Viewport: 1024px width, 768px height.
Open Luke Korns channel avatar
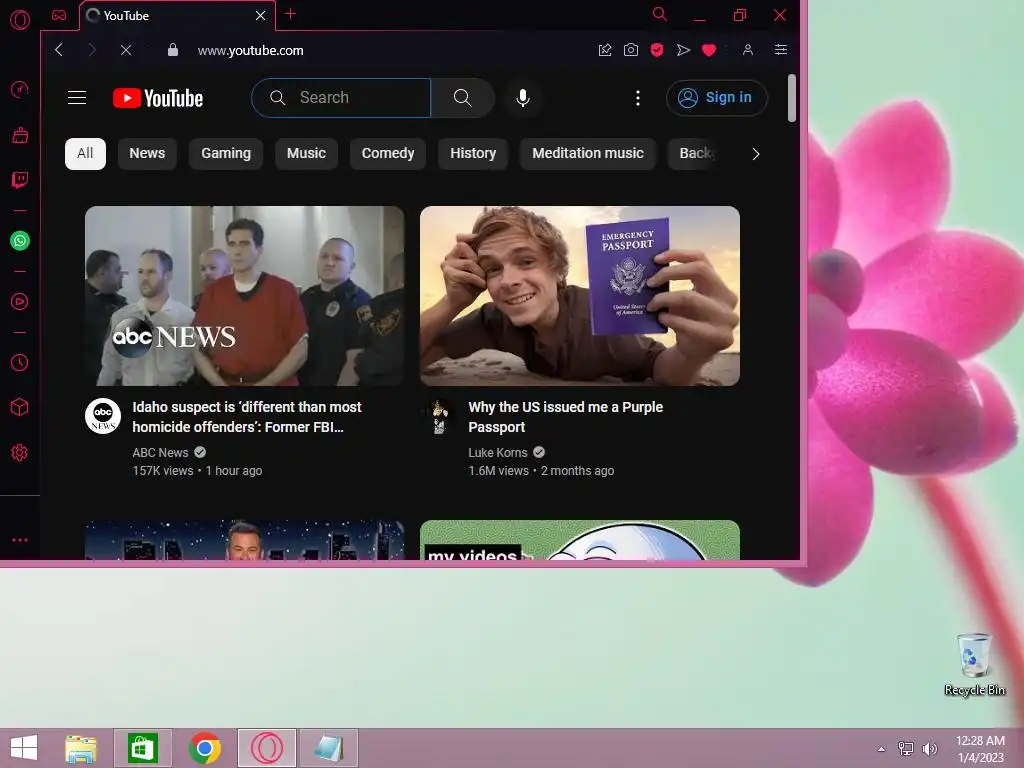coord(439,416)
